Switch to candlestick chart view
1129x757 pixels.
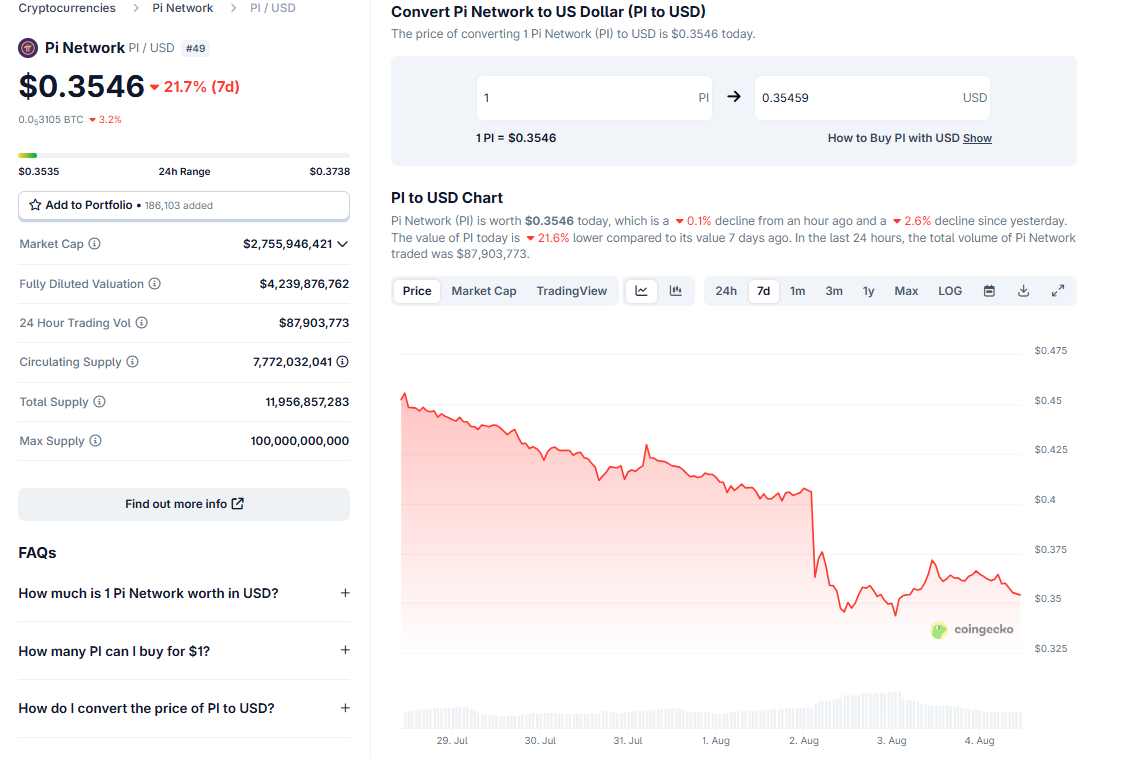coord(675,291)
